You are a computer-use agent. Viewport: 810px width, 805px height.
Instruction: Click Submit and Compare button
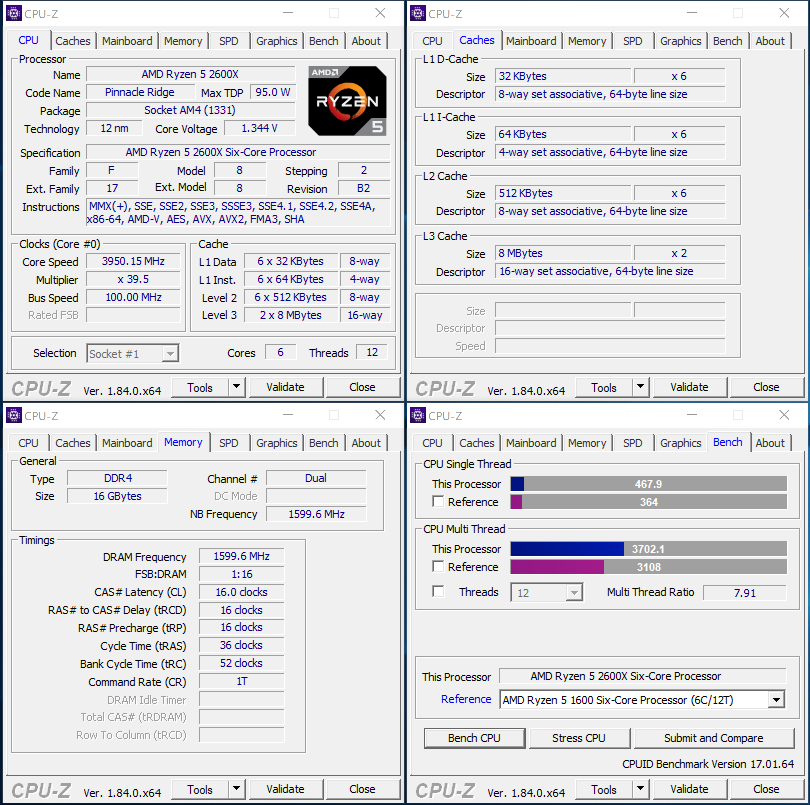pyautogui.click(x=713, y=738)
